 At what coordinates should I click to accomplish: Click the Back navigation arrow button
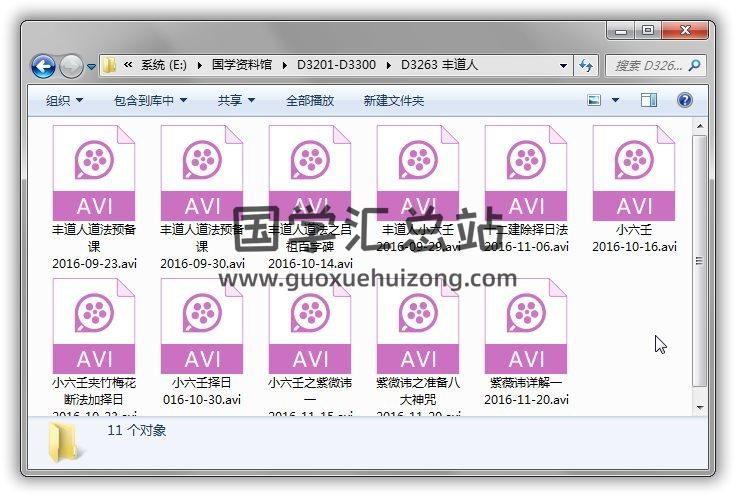tap(43, 66)
